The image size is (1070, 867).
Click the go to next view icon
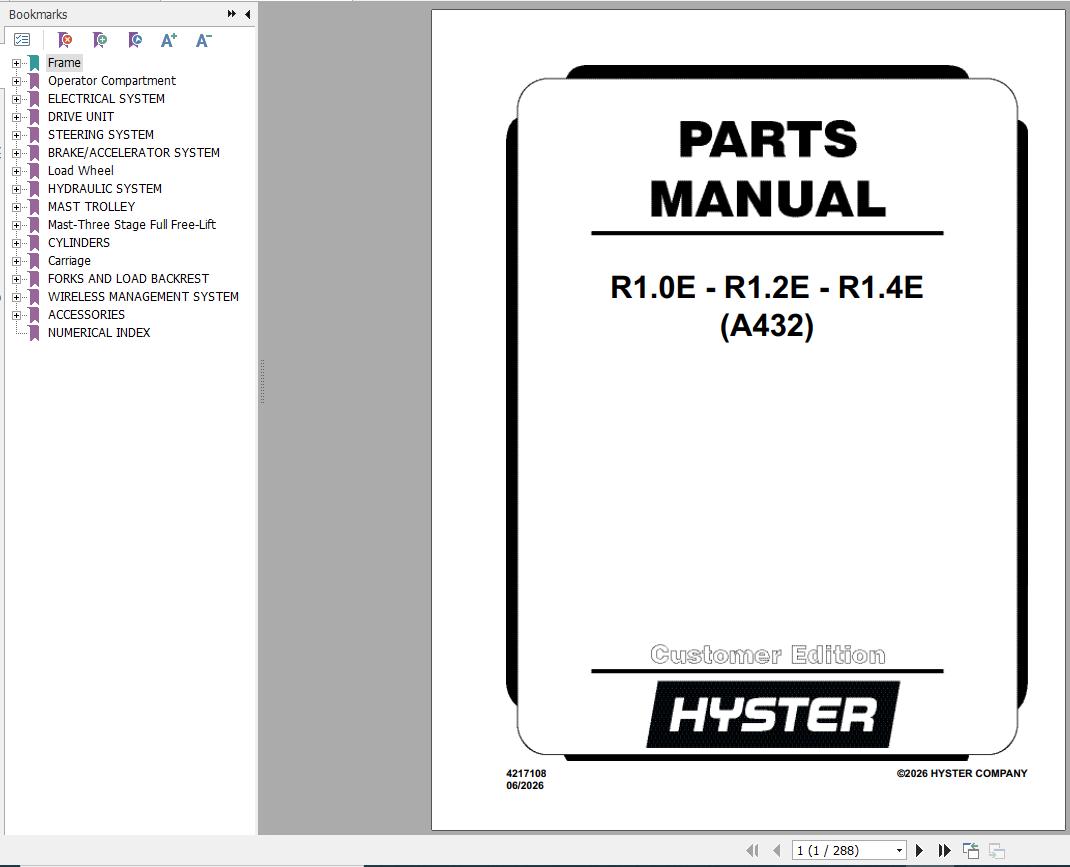pyautogui.click(x=996, y=850)
